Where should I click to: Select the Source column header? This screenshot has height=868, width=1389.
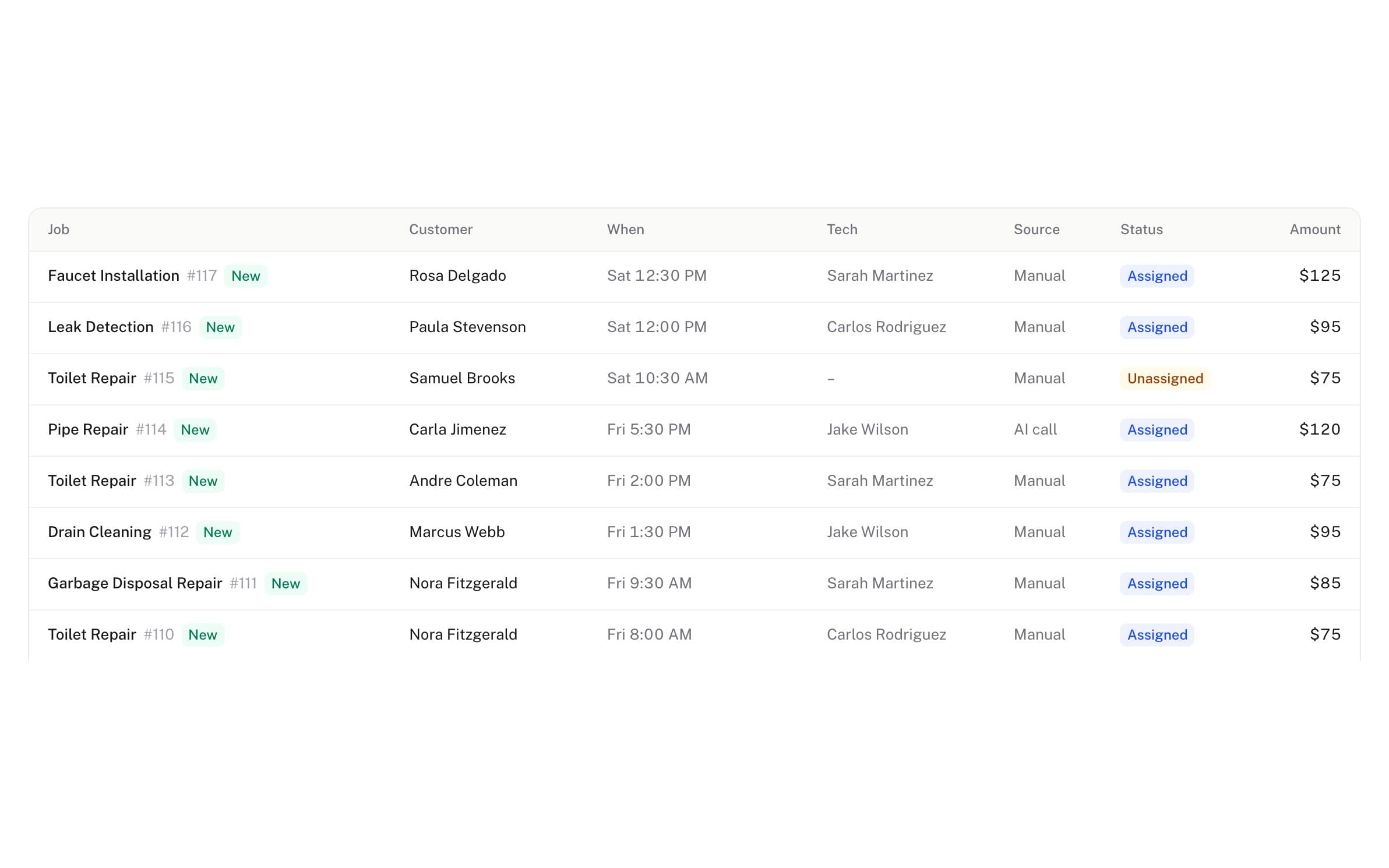click(1037, 230)
